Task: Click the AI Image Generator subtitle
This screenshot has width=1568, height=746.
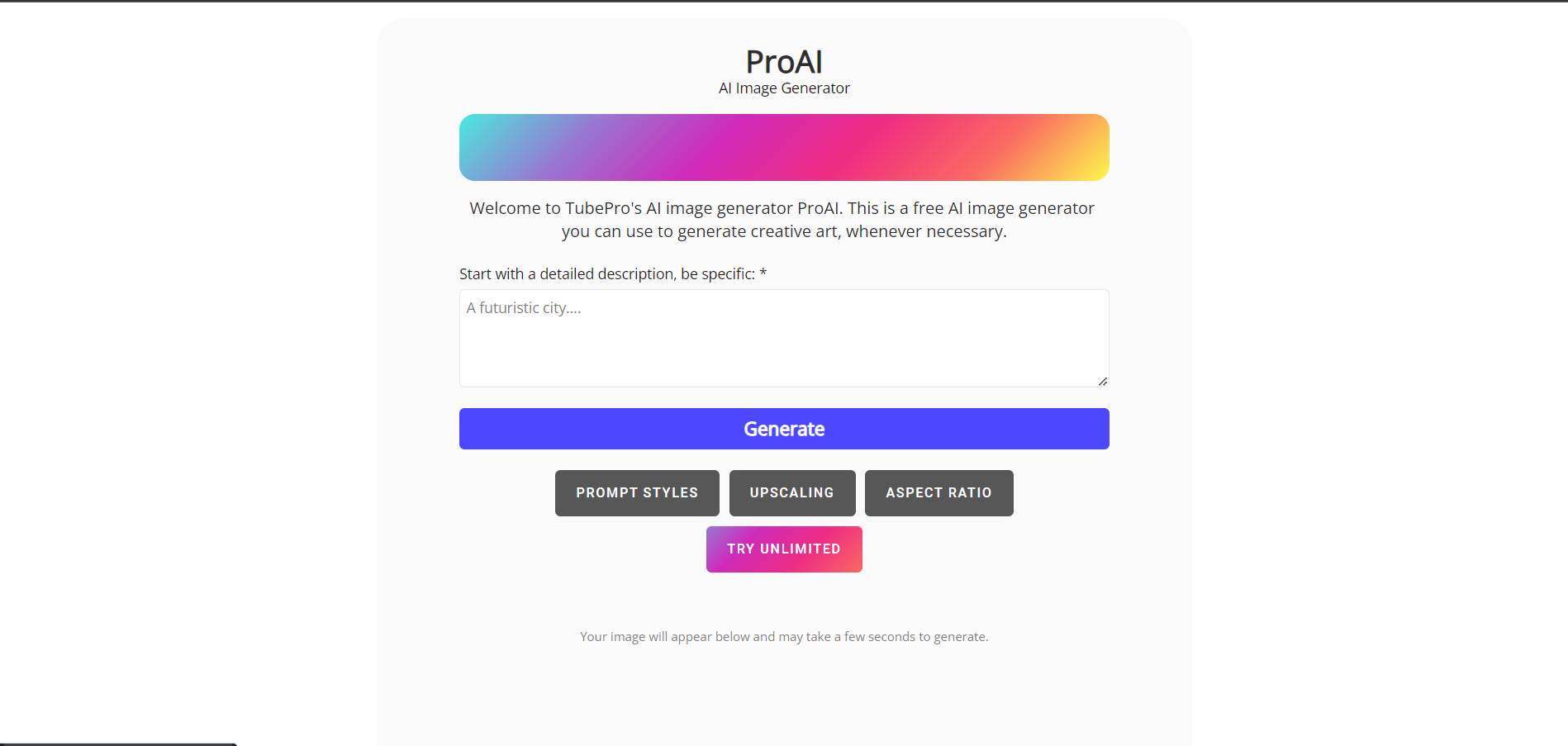Action: [x=783, y=88]
